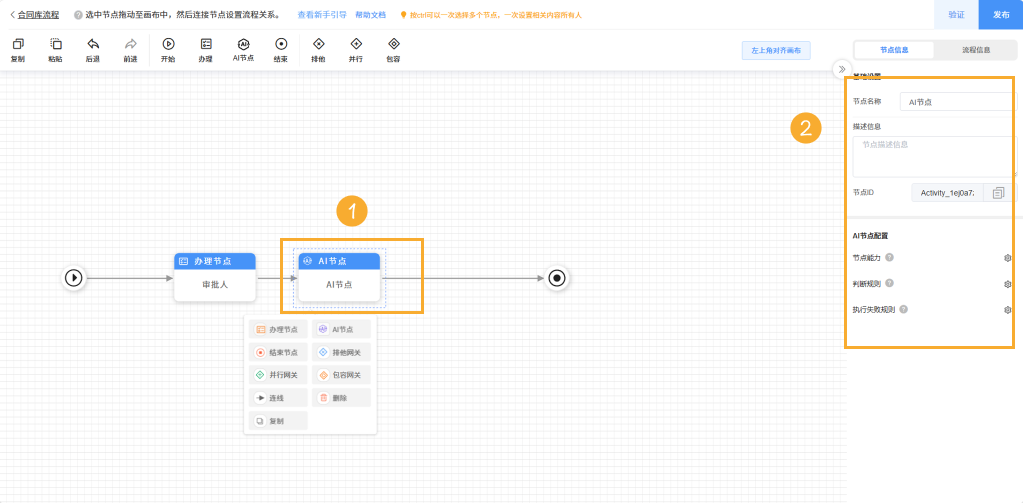
Task: Click the gear icon for 执行失败规则
Action: pyautogui.click(x=1007, y=310)
